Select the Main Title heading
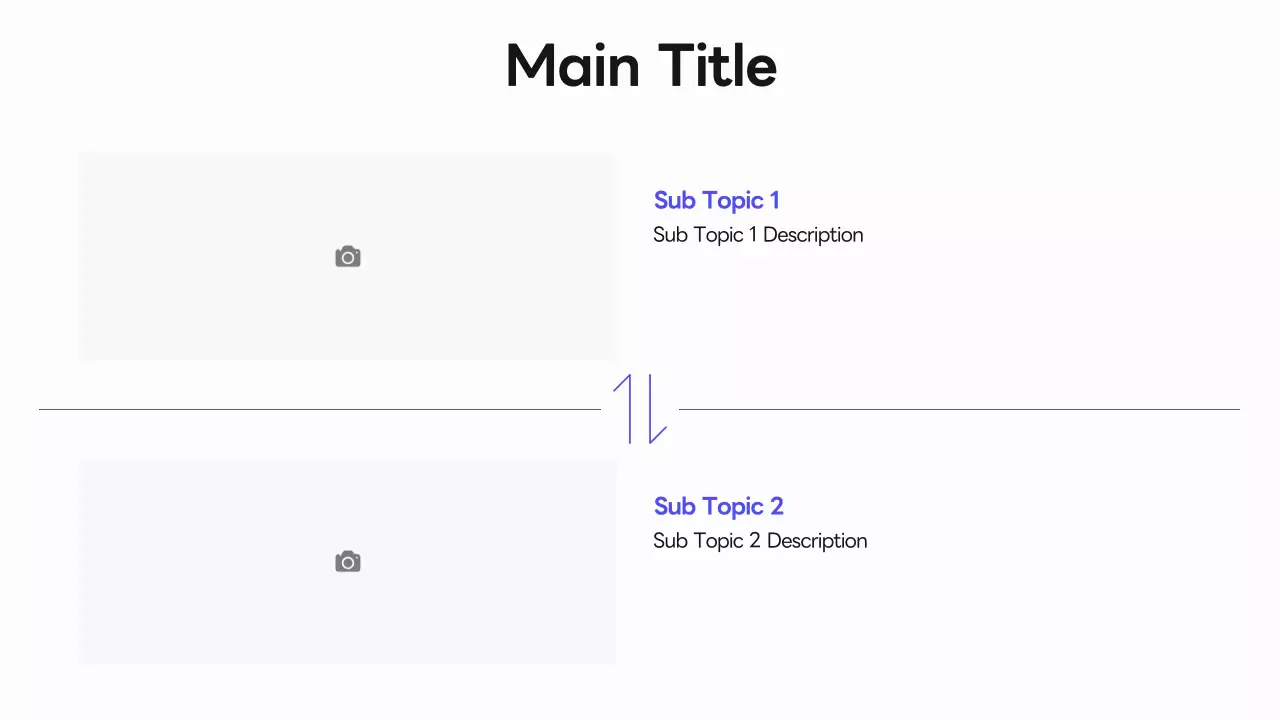Image resolution: width=1280 pixels, height=720 pixels. 641,66
